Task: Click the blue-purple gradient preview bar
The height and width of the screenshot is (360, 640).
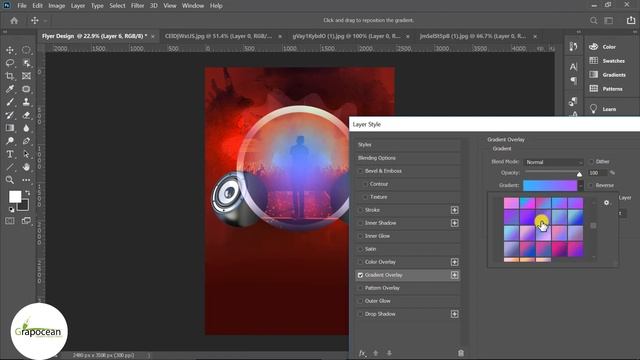Action: 550,186
